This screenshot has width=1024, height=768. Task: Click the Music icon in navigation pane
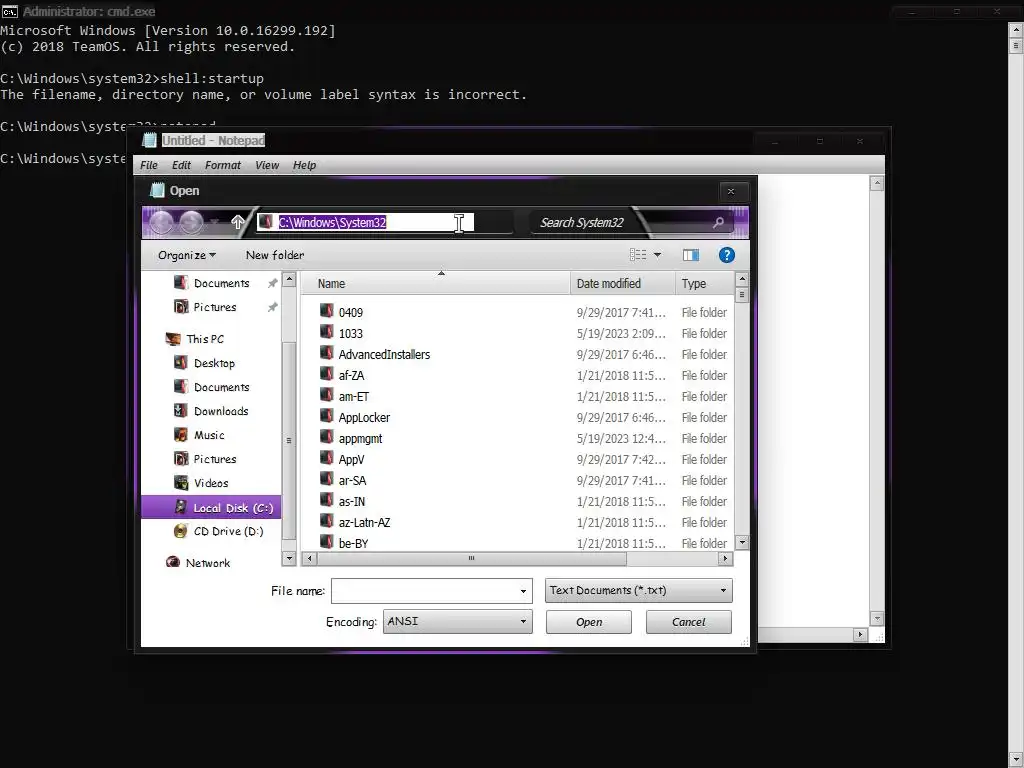click(181, 434)
